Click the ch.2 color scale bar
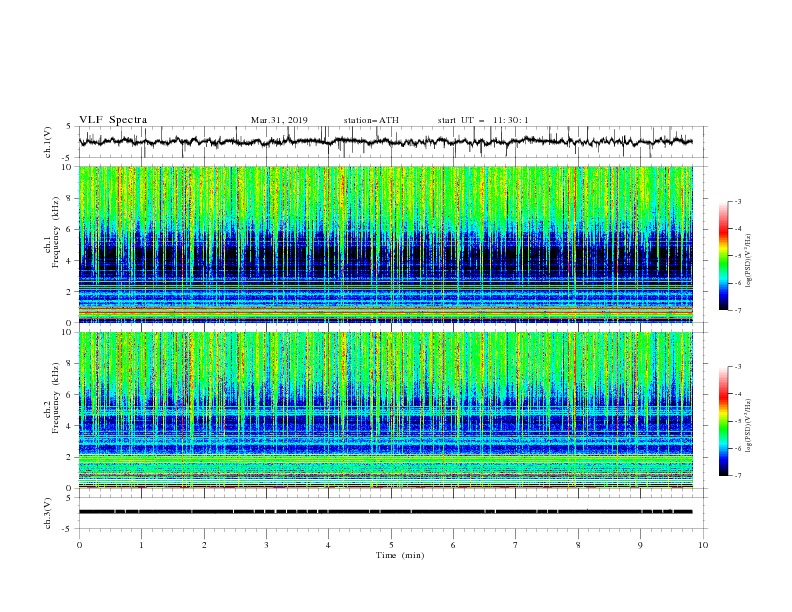This screenshot has height=612, width=792. coord(723,421)
